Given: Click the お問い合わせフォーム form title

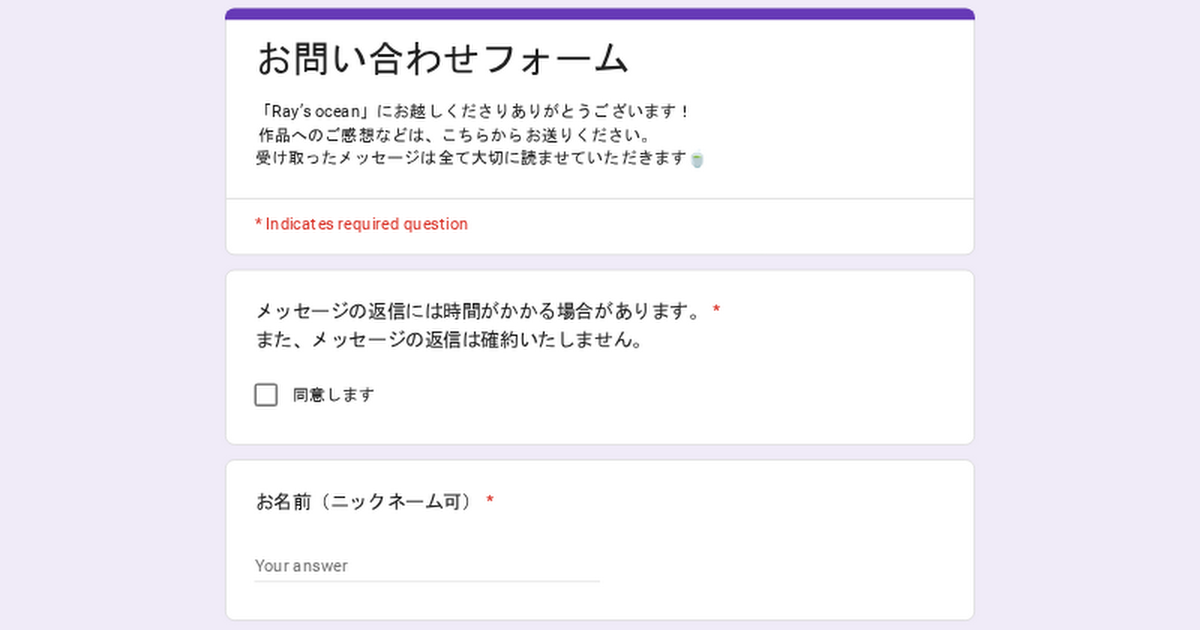Looking at the screenshot, I should point(443,59).
